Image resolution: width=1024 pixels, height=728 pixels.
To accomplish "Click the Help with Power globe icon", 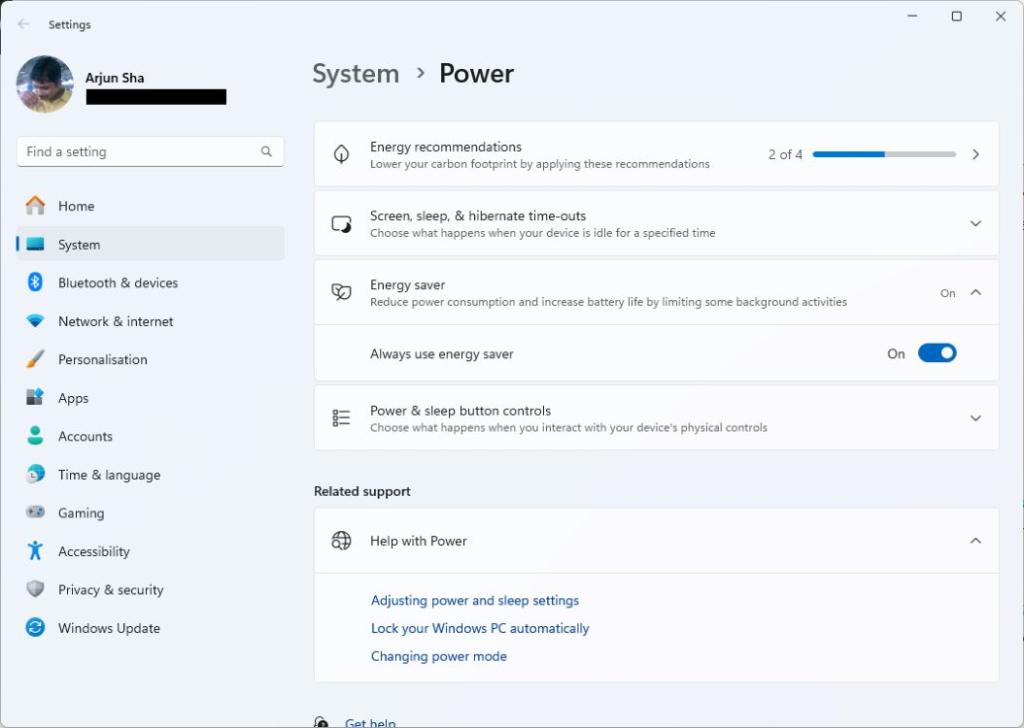I will (x=342, y=541).
